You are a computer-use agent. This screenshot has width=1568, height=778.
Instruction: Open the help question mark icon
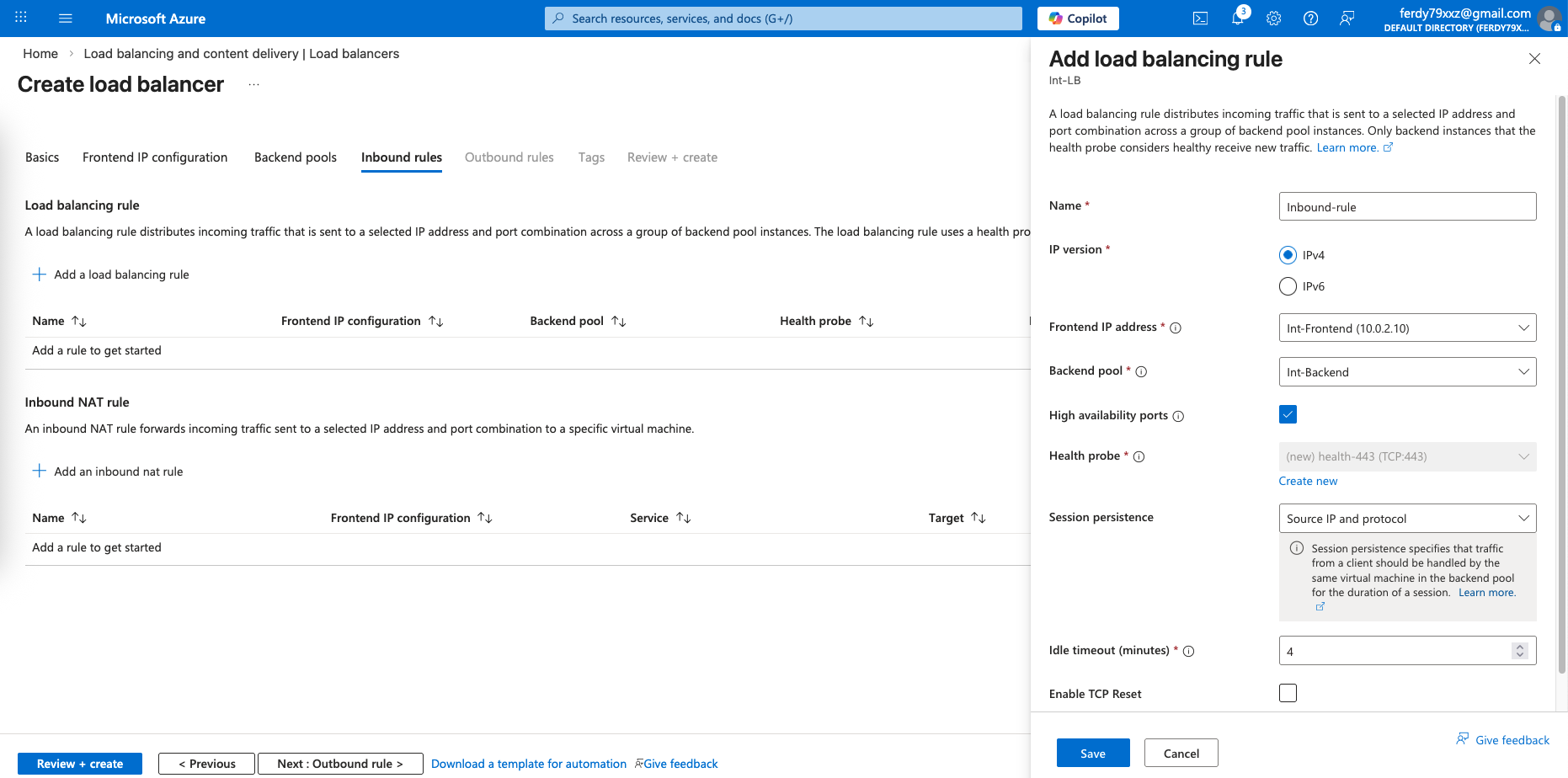click(1310, 19)
